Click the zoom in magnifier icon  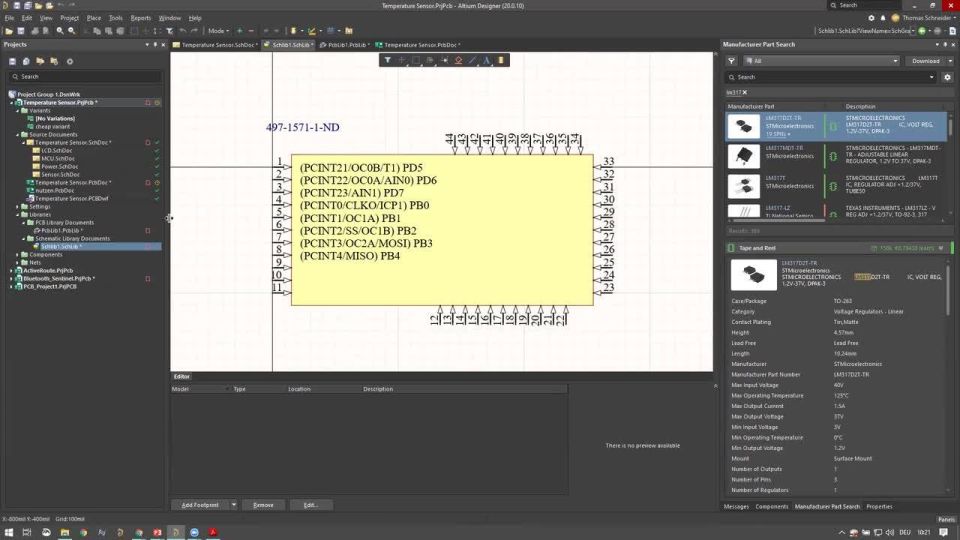pyautogui.click(x=60, y=31)
